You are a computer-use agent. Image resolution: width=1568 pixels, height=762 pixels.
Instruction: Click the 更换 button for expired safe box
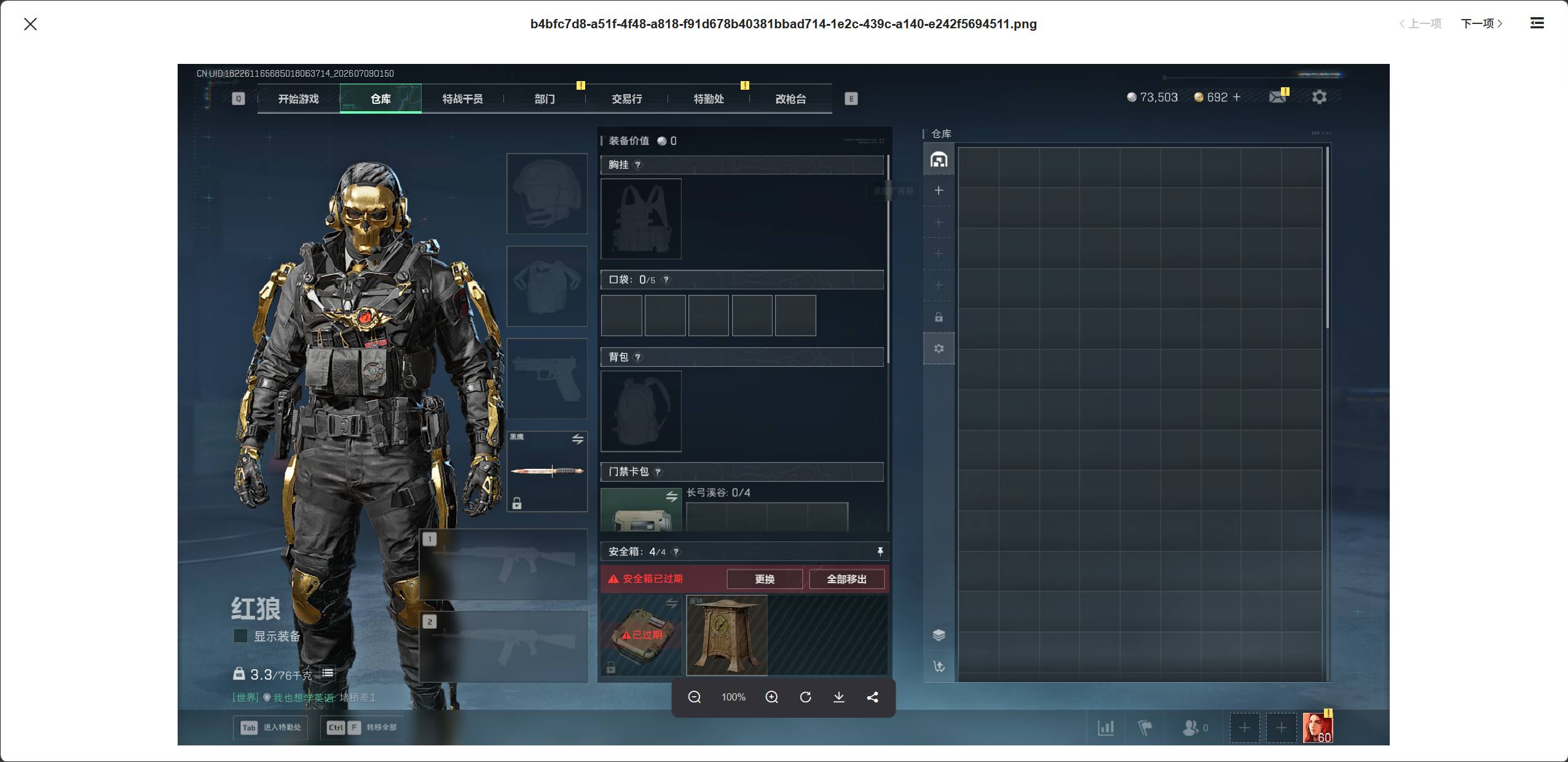pyautogui.click(x=765, y=579)
